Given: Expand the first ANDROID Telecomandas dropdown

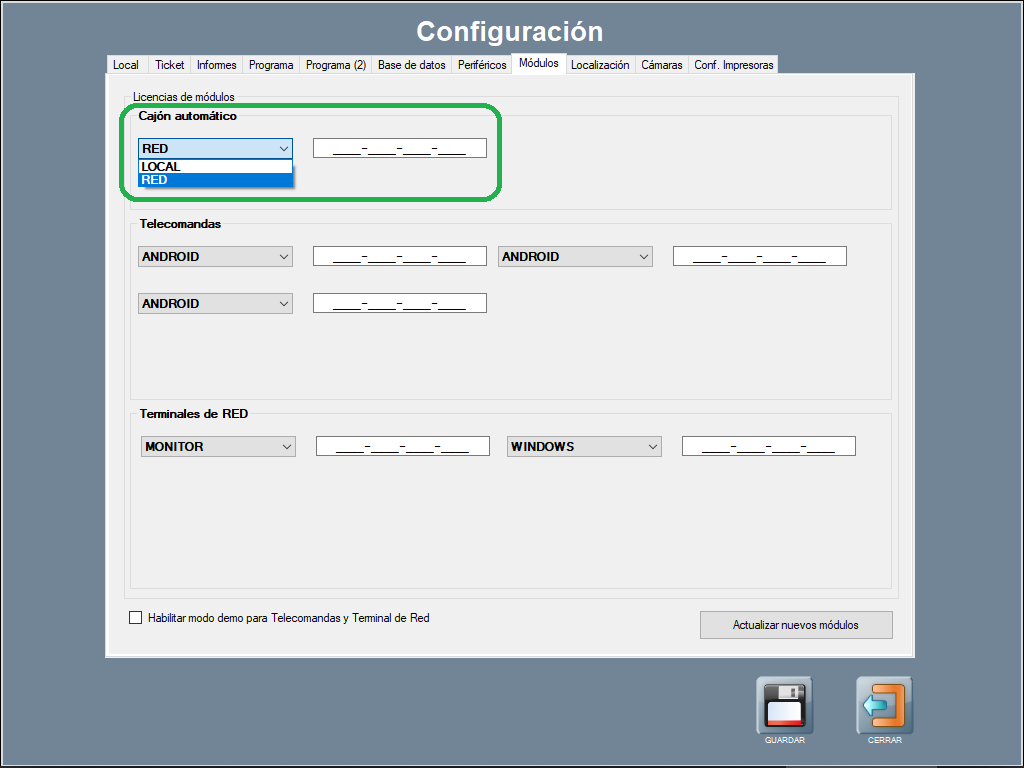Looking at the screenshot, I should 215,256.
